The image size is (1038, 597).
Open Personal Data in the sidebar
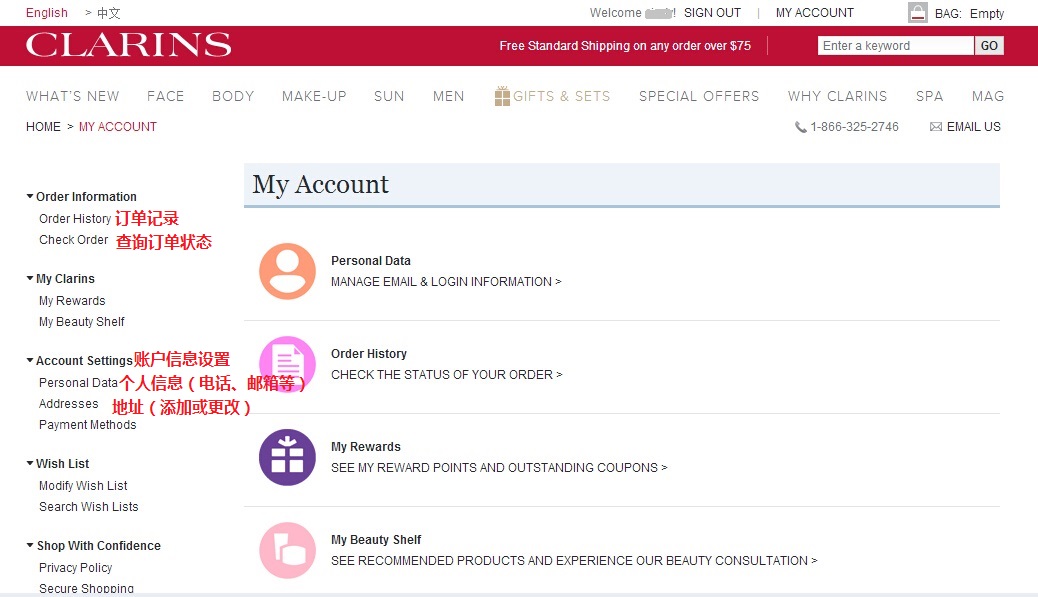pos(78,383)
